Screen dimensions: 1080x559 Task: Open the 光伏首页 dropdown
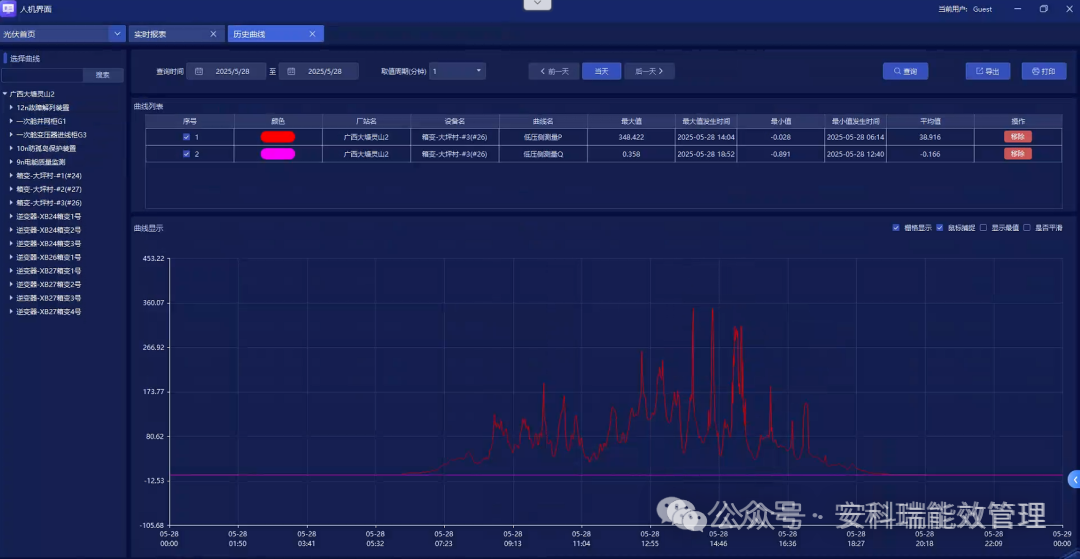pos(117,34)
